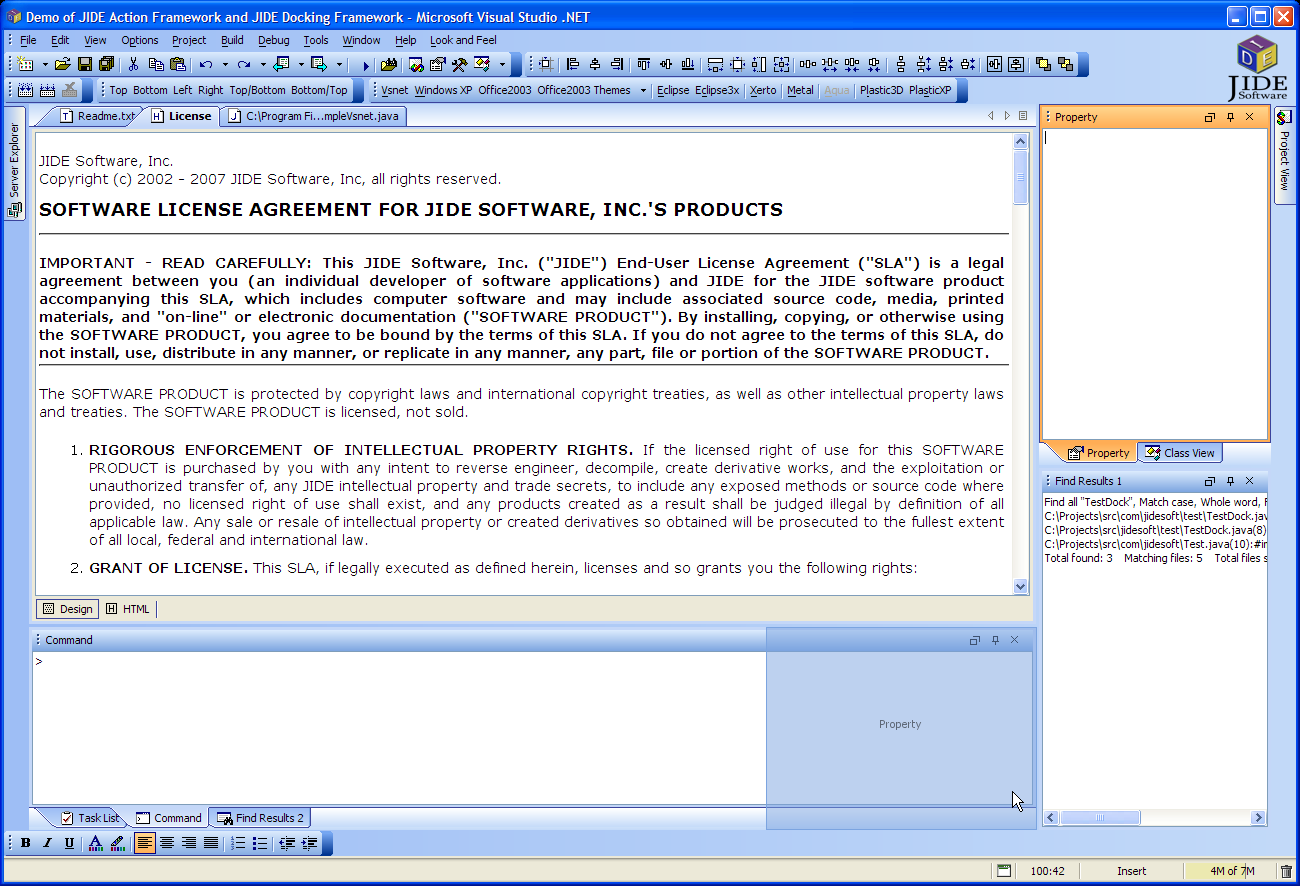The image size is (1300, 886).
Task: Apply the Plastic3D look and feel
Action: [881, 90]
